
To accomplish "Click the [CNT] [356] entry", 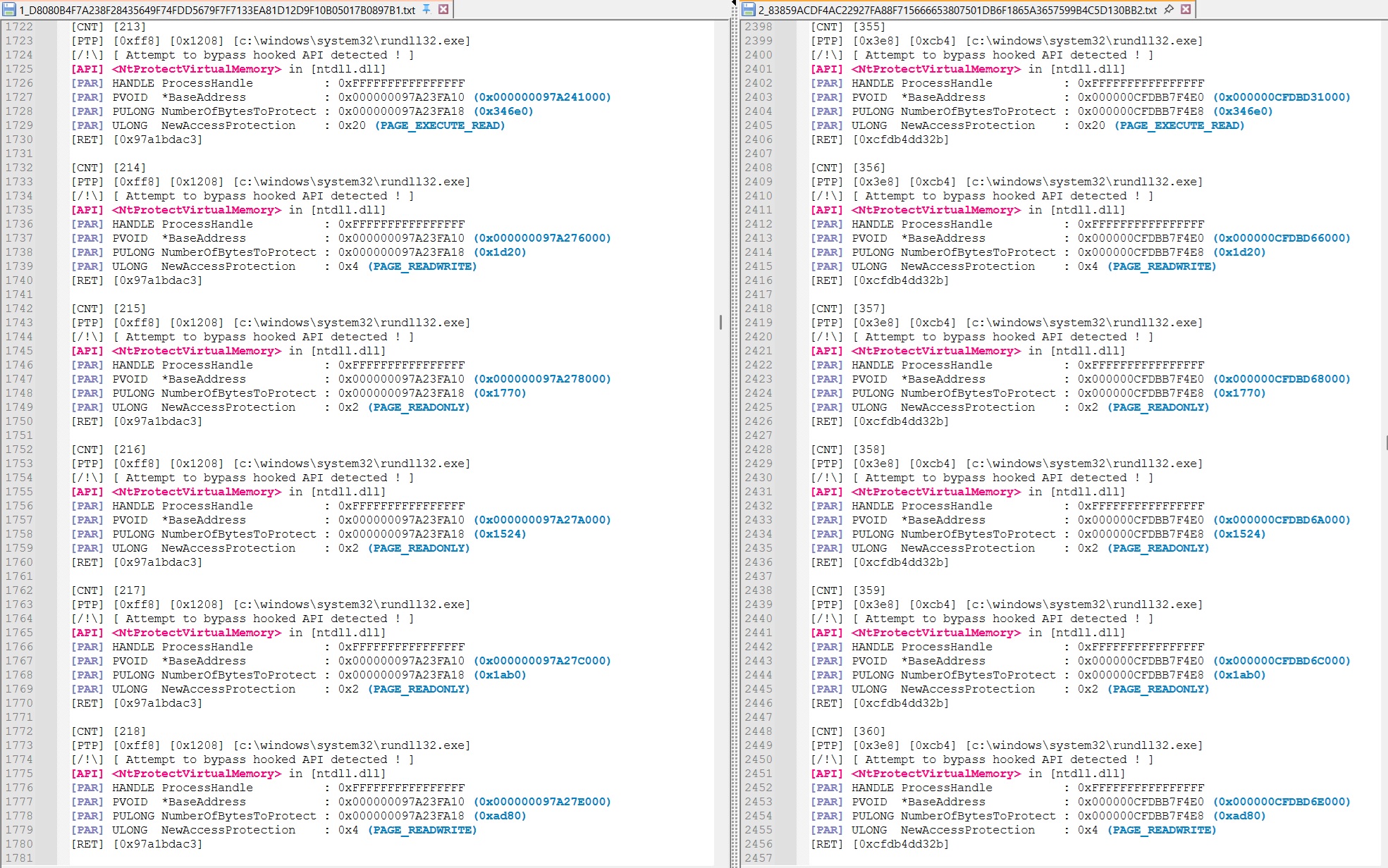I will [x=848, y=168].
